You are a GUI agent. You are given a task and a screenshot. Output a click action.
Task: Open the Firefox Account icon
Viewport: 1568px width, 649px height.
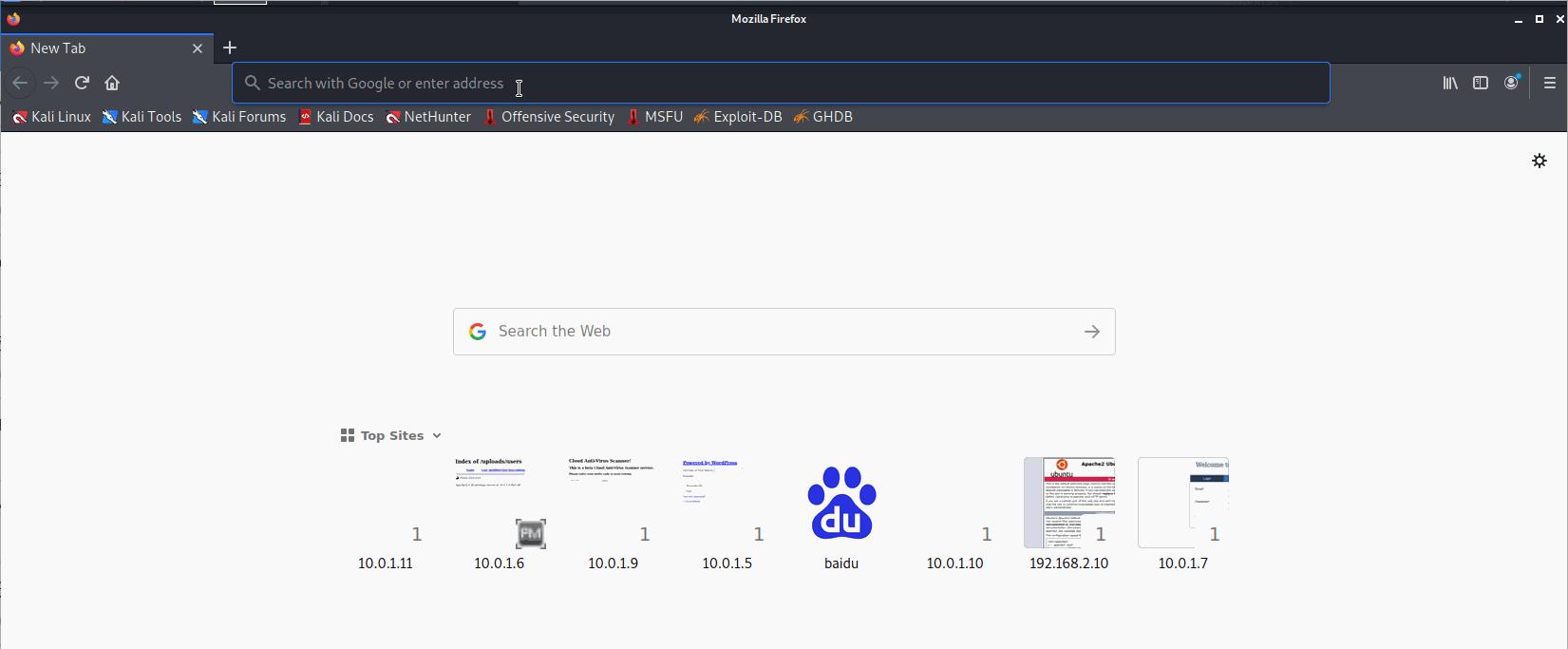coord(1511,83)
